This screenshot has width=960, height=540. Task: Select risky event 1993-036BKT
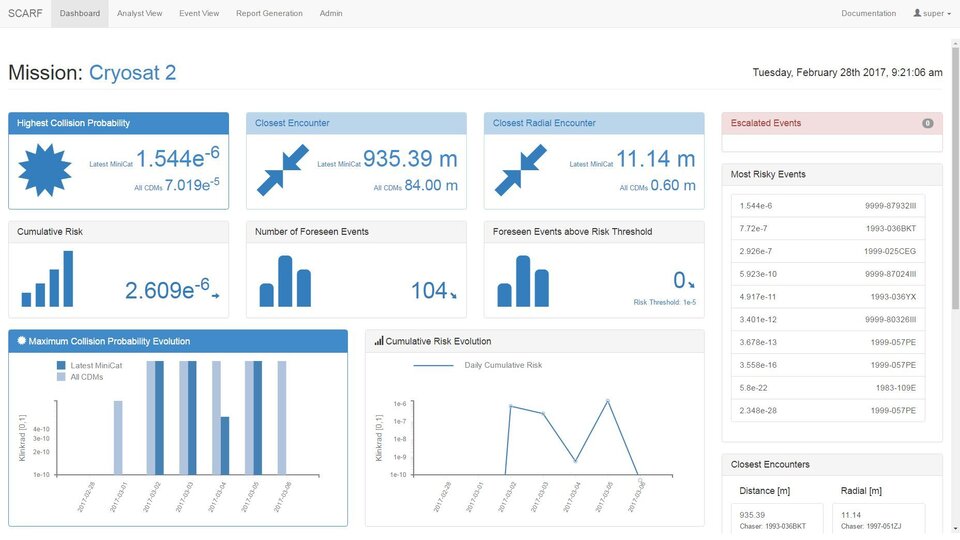828,228
